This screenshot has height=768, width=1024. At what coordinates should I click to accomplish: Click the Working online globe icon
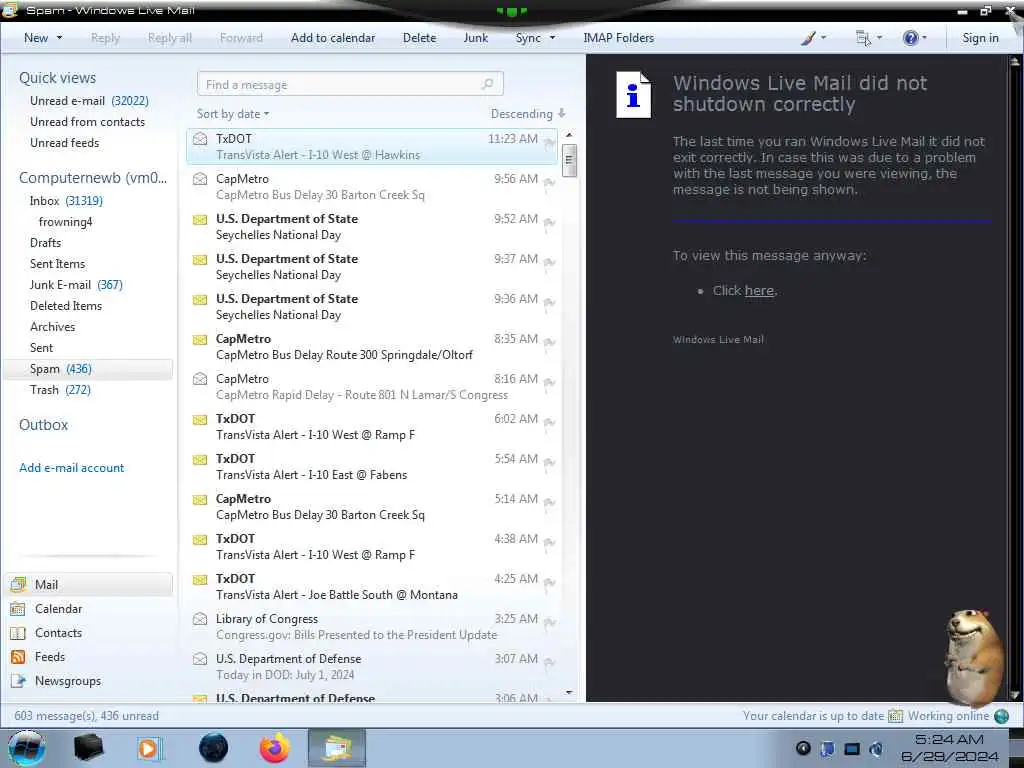pyautogui.click(x=1002, y=716)
